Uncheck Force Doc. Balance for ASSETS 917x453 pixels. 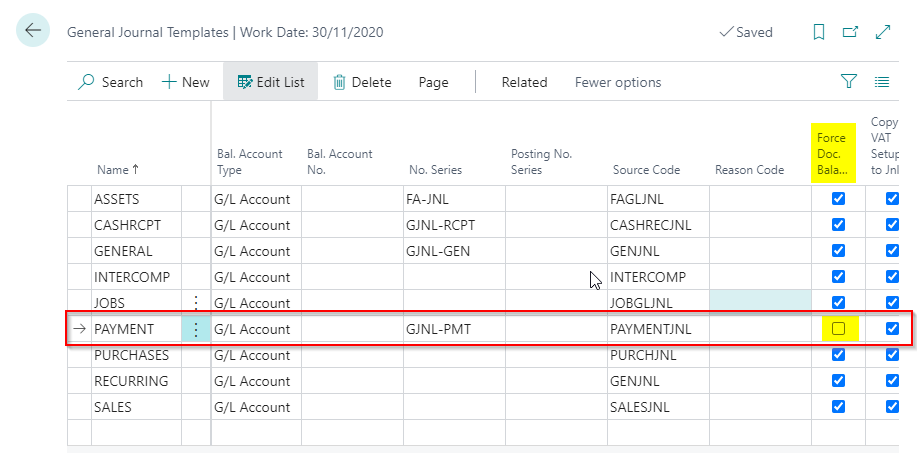click(838, 199)
